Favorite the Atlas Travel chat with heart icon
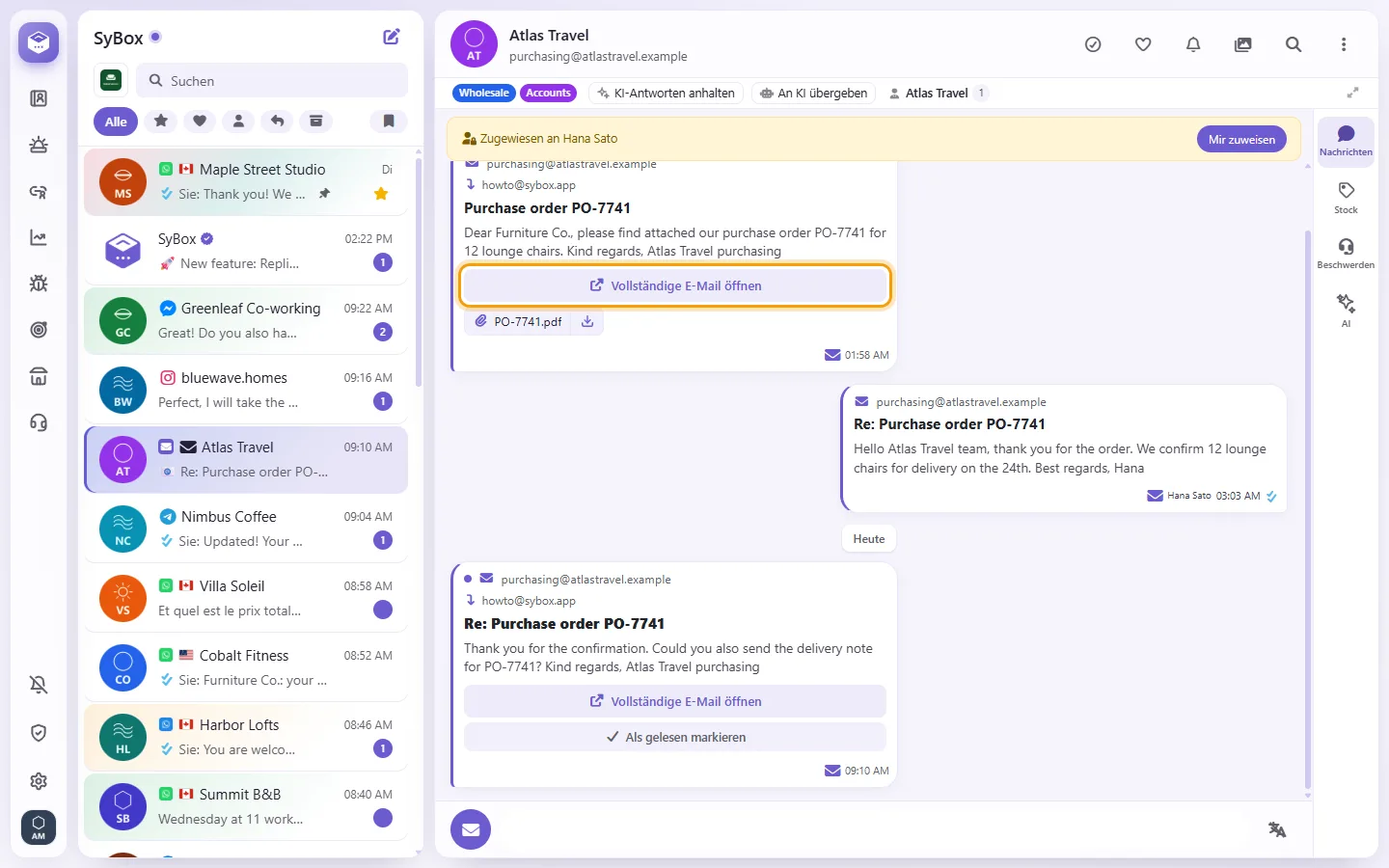The width and height of the screenshot is (1389, 868). [x=1143, y=44]
